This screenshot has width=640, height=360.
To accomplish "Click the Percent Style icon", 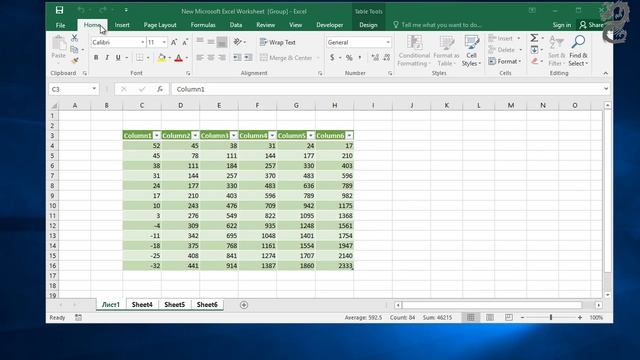I will click(349, 58).
